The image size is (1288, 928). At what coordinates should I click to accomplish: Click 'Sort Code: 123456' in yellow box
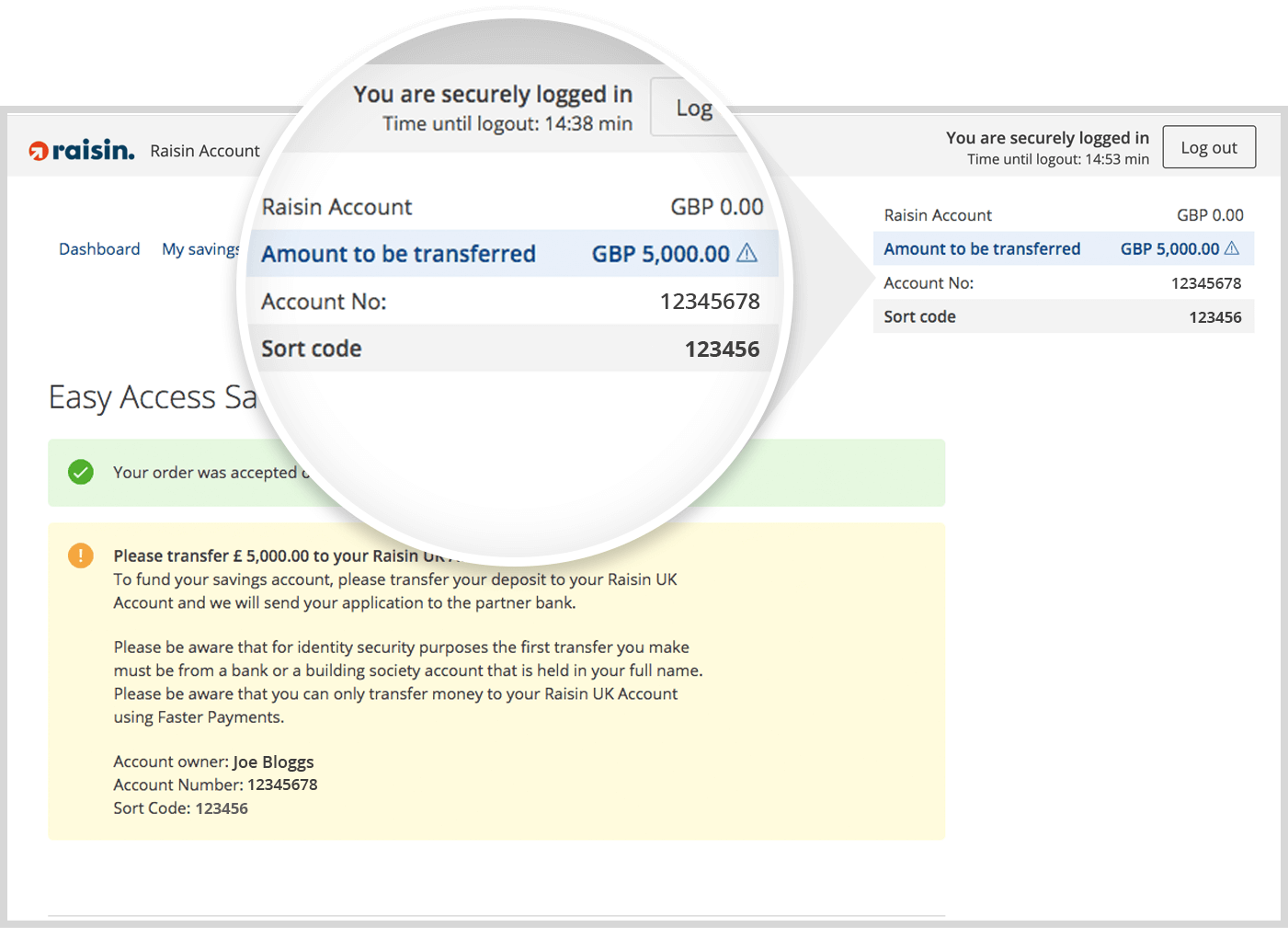pyautogui.click(x=180, y=808)
